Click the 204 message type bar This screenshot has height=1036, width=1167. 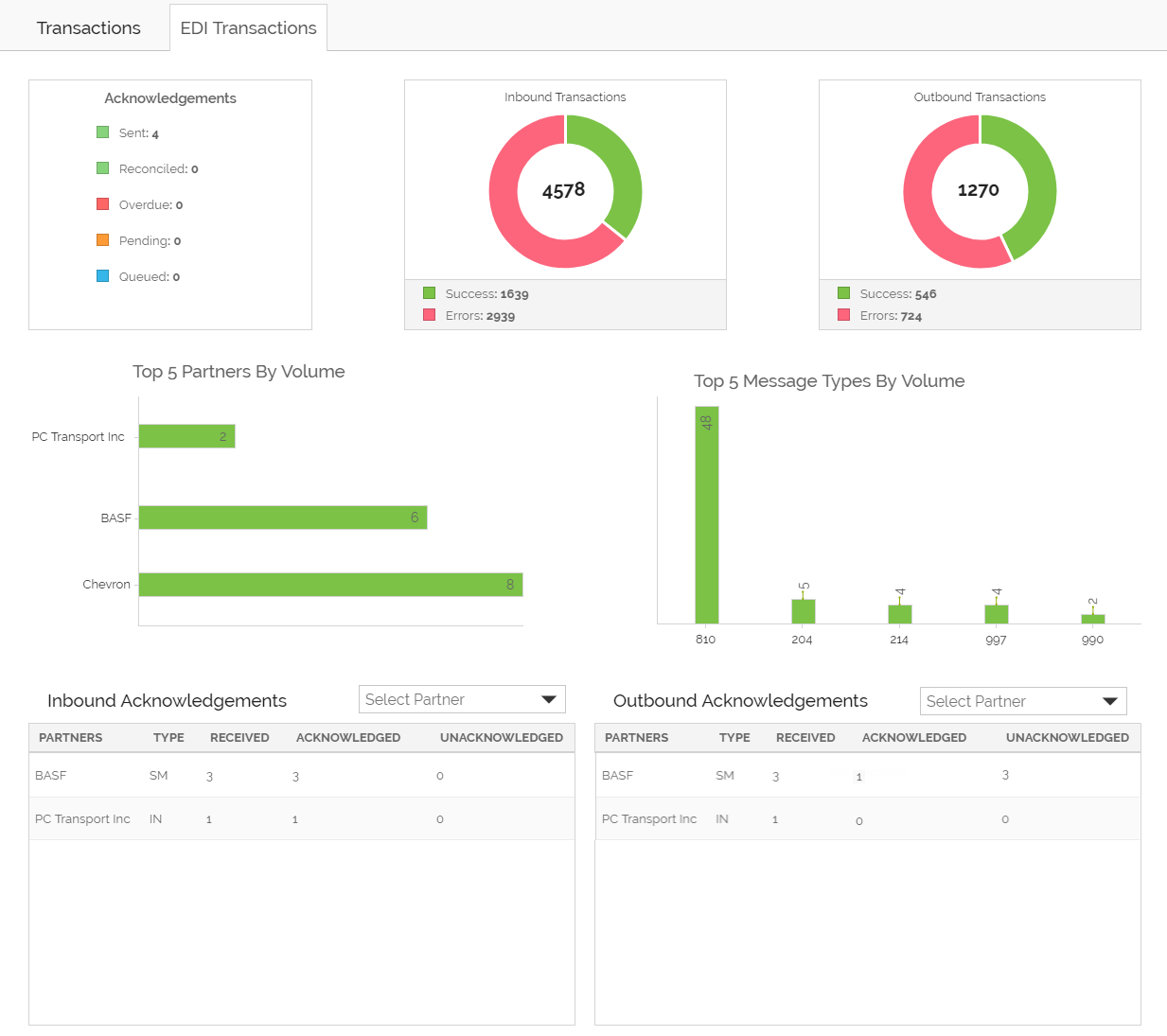tap(803, 611)
